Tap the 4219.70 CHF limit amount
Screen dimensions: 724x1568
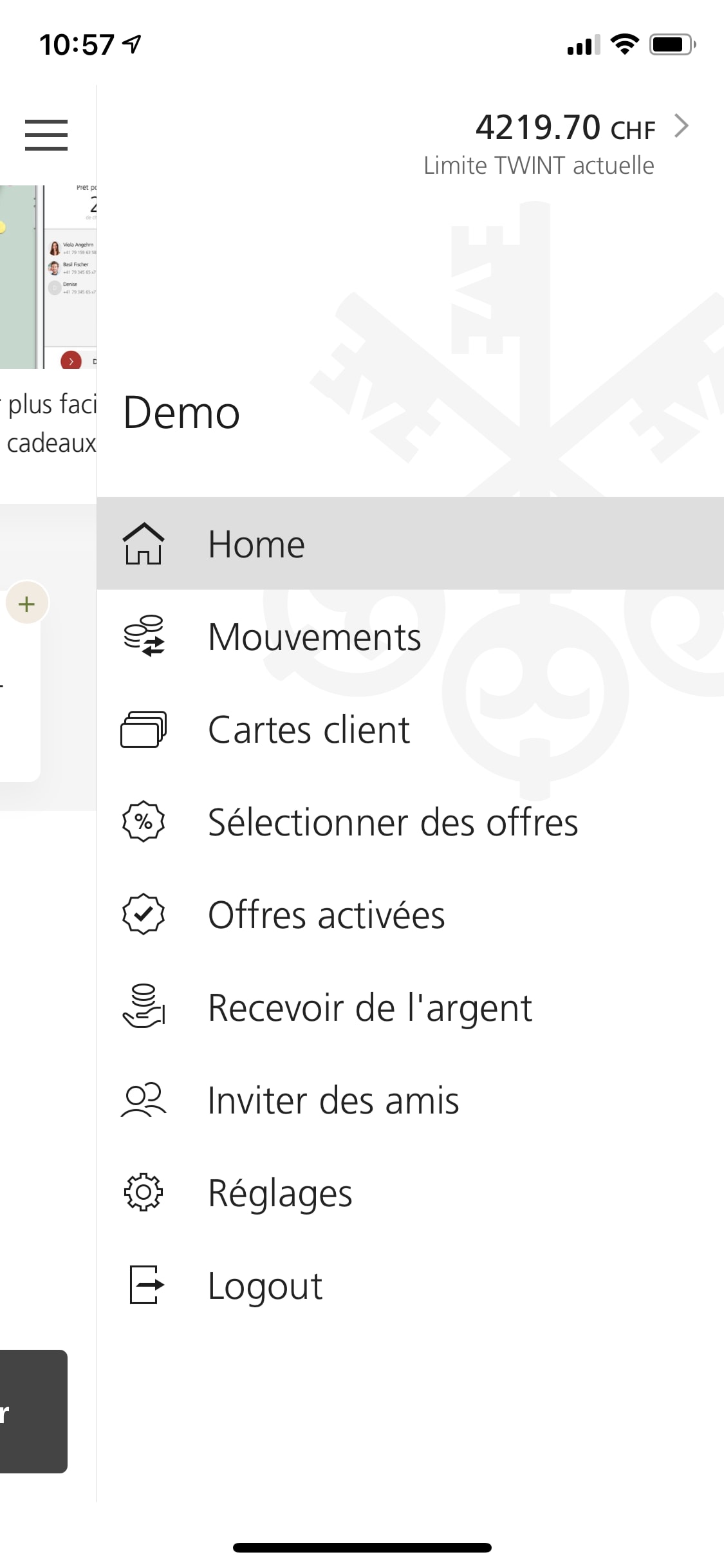tap(565, 127)
